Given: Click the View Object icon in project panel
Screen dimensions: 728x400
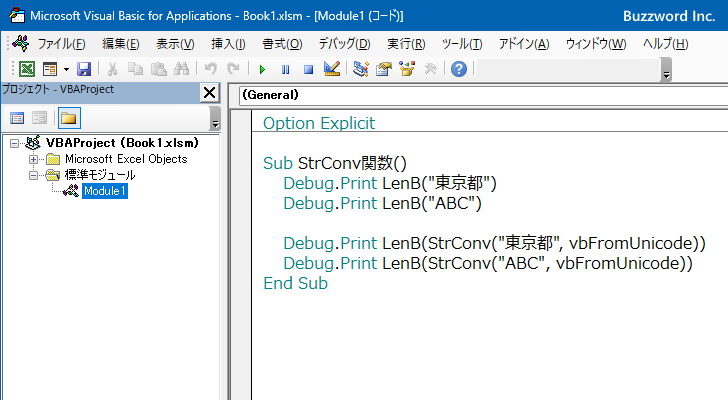Looking at the screenshot, I should point(39,118).
